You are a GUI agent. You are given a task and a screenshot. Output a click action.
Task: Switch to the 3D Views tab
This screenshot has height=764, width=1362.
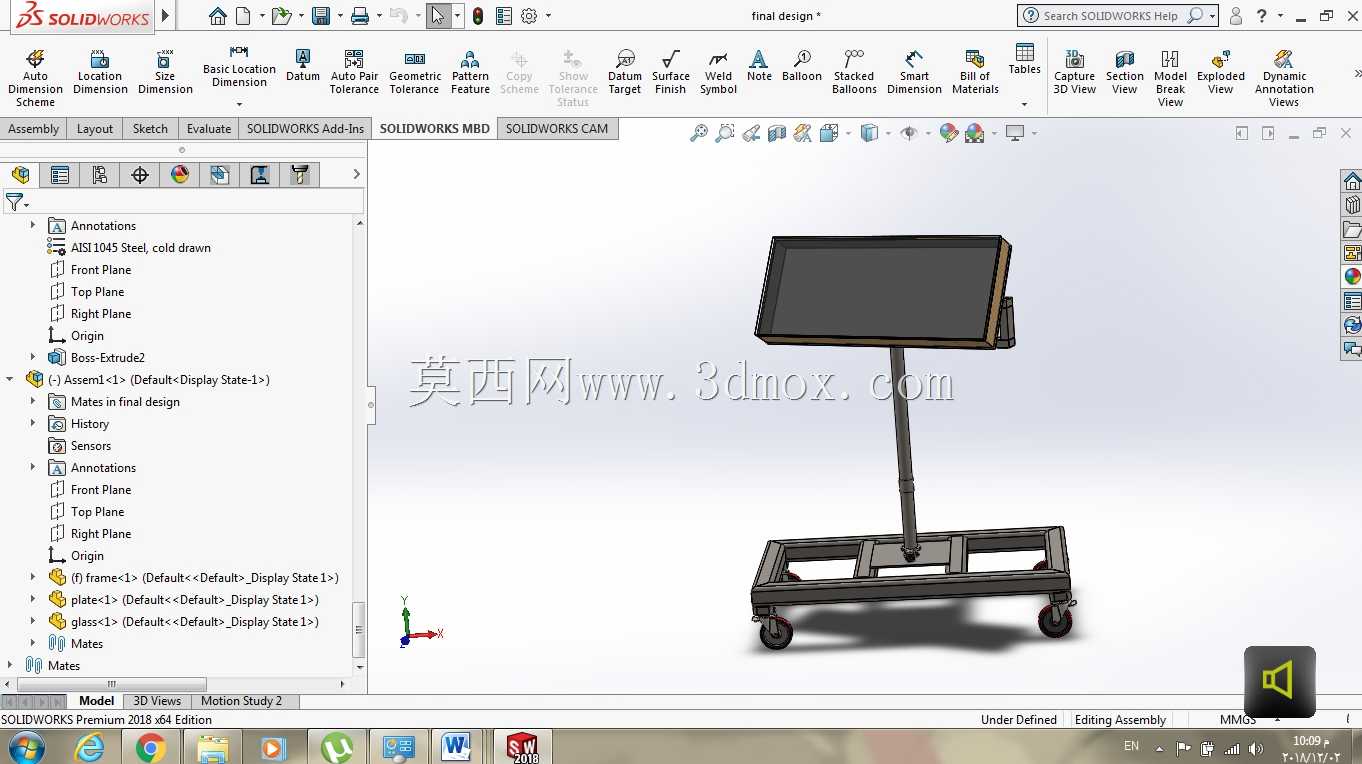point(158,701)
